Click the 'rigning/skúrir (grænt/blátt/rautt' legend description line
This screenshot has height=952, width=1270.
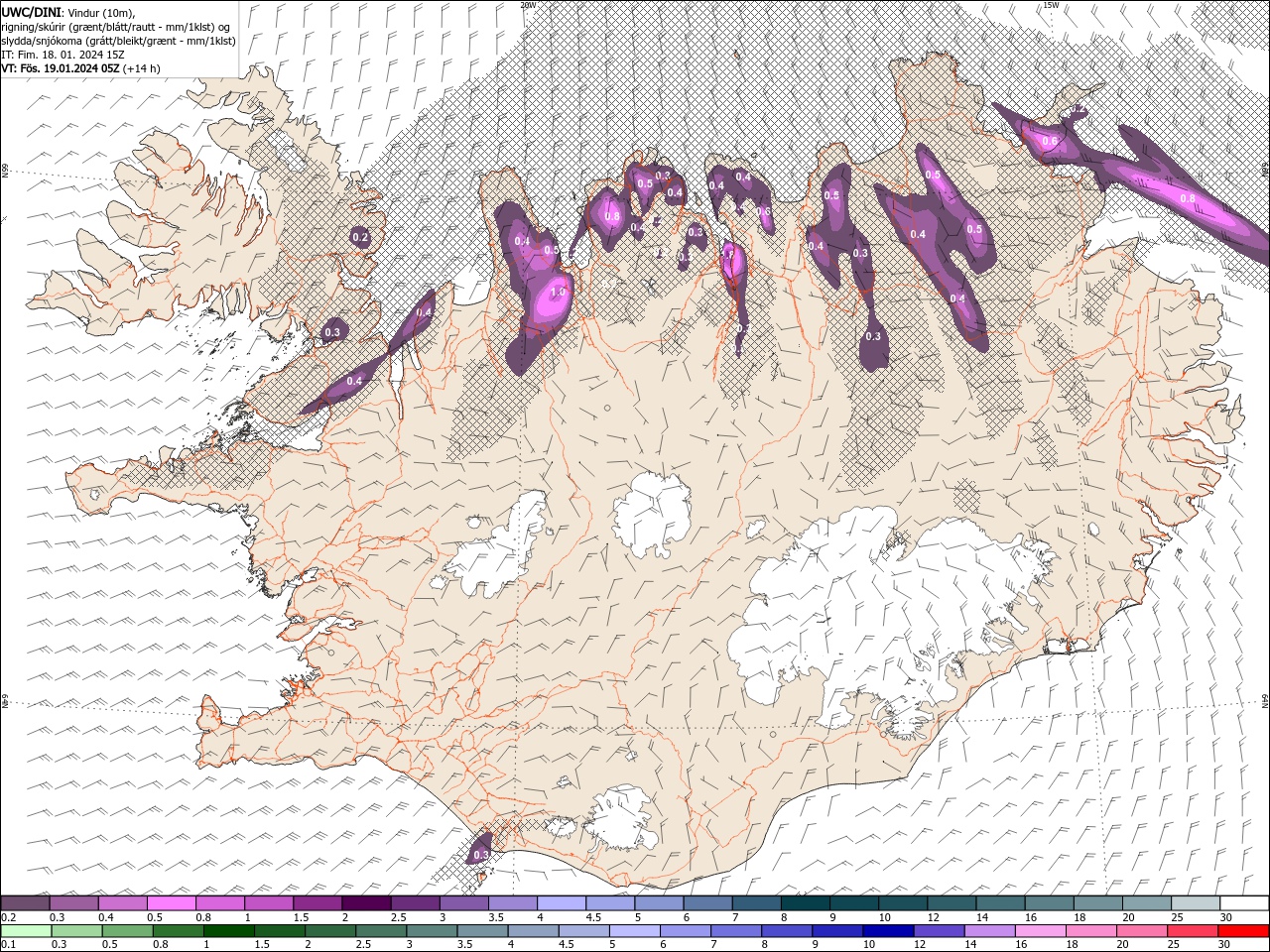116,26
